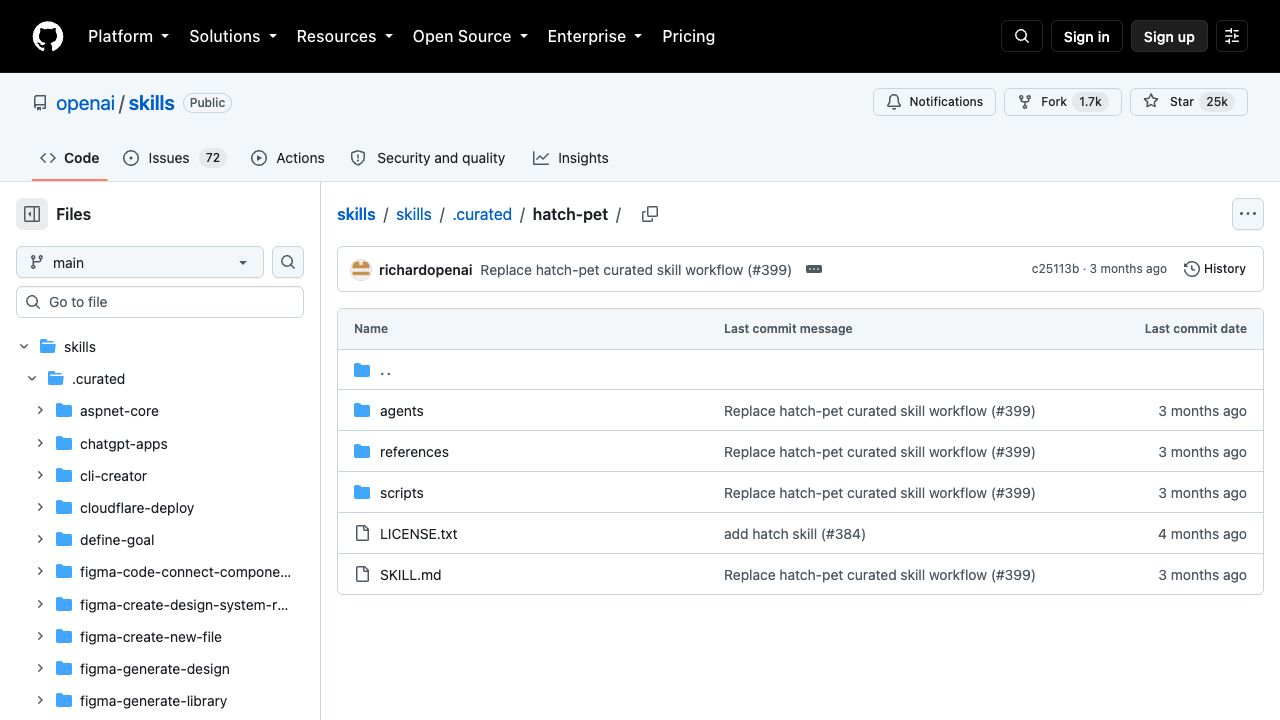Star the skills repository
Viewport: 1280px width, 720px height.
tap(1189, 102)
